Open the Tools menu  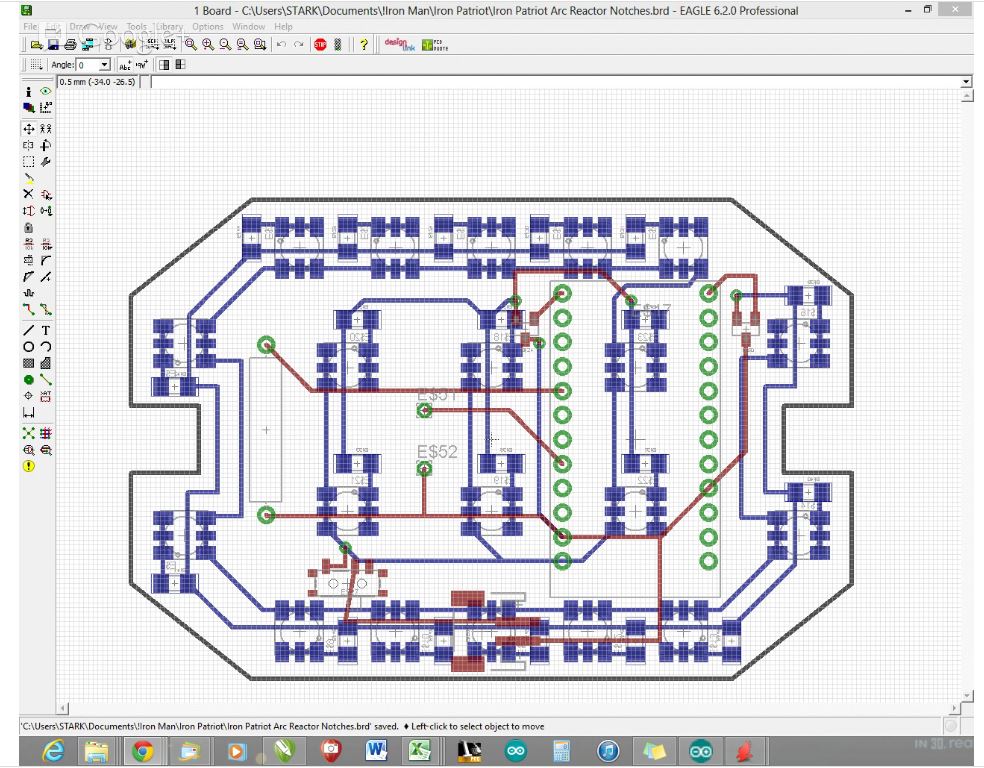(x=136, y=26)
